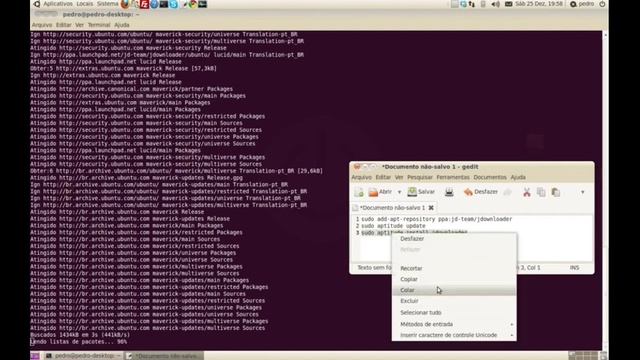Close the Documento não-salvo 1 tab
The image size is (640, 360).
(431, 208)
